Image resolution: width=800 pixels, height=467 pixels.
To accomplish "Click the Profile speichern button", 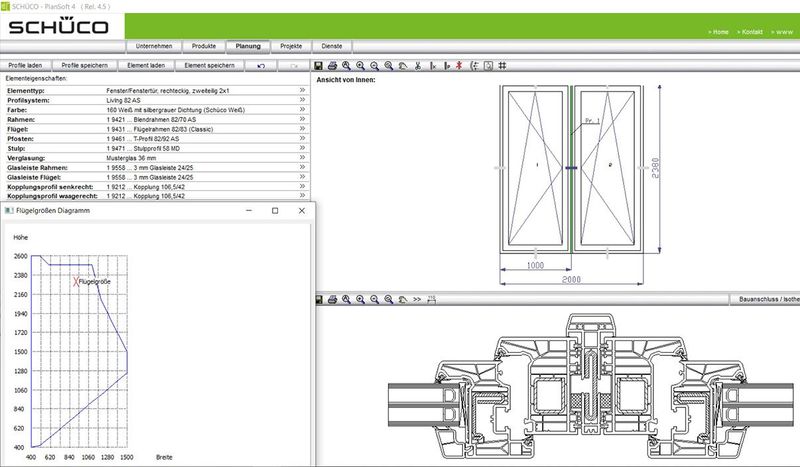I will (85, 65).
